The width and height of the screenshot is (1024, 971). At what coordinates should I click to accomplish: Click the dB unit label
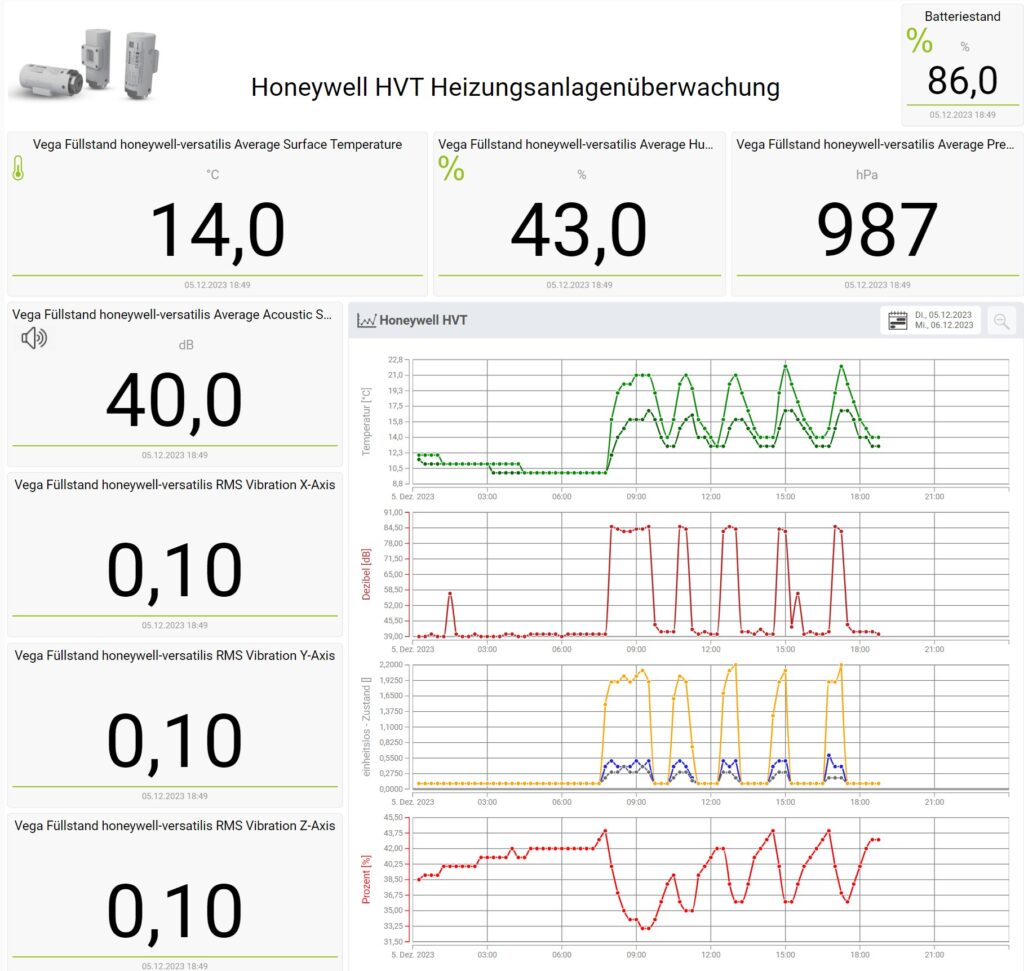click(x=186, y=345)
